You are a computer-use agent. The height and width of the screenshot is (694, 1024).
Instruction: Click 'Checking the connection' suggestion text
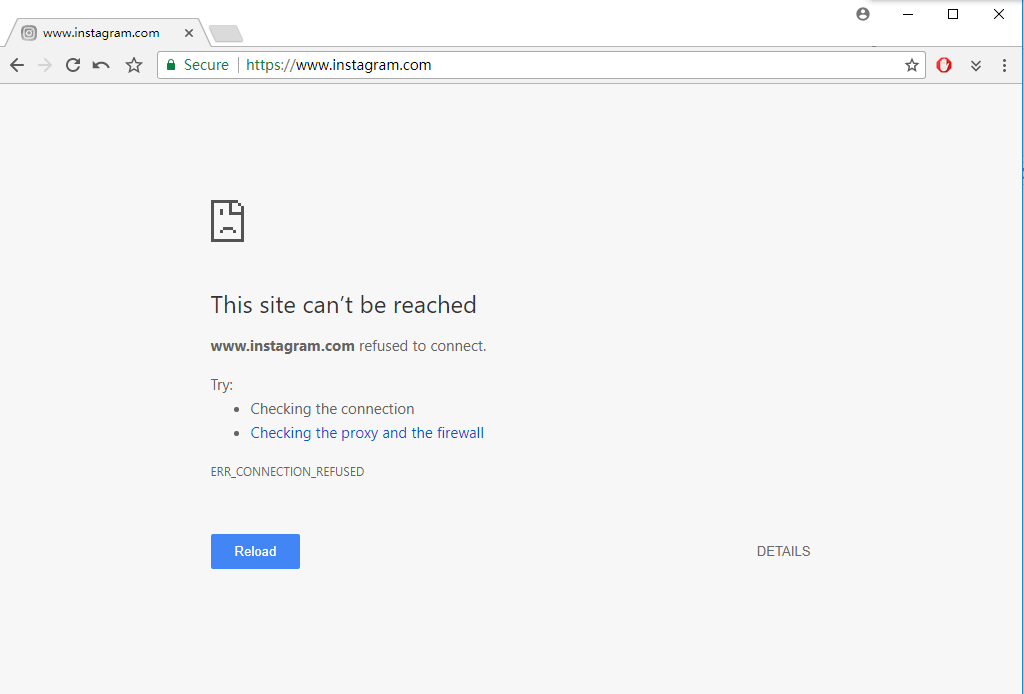tap(332, 409)
